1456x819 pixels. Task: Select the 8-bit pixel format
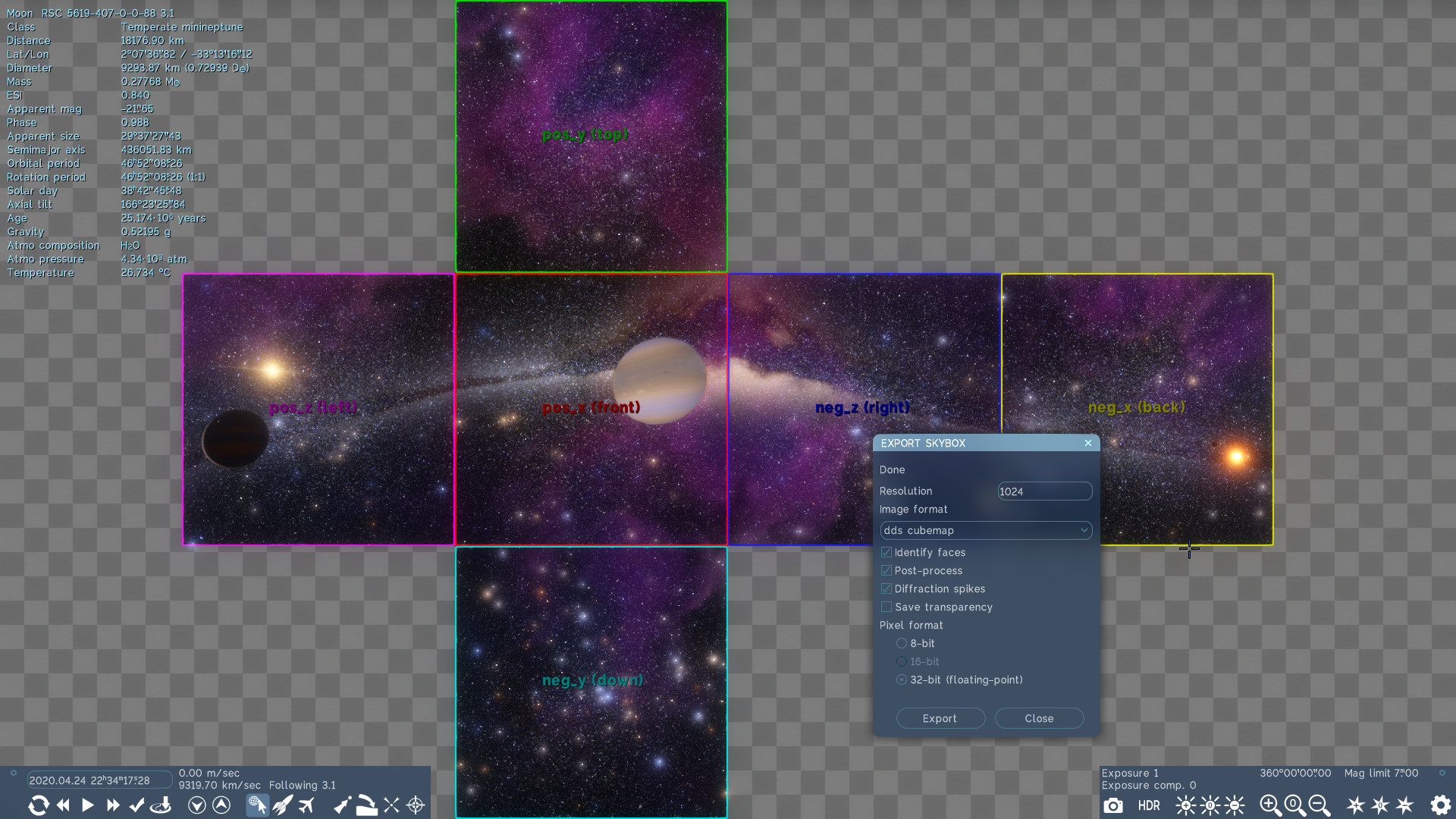901,643
